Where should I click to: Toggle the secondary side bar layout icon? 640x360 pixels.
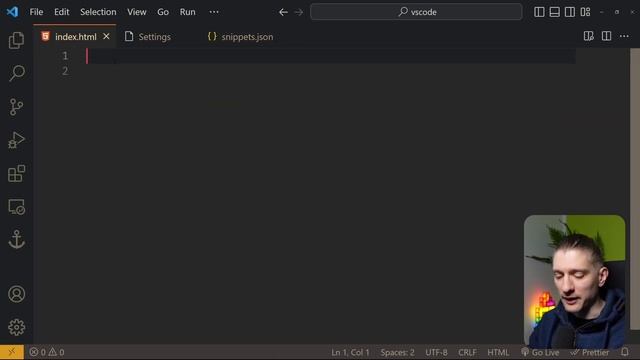point(570,12)
